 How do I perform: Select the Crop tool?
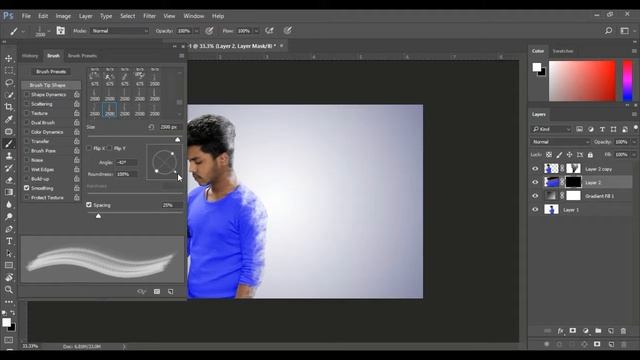9,107
